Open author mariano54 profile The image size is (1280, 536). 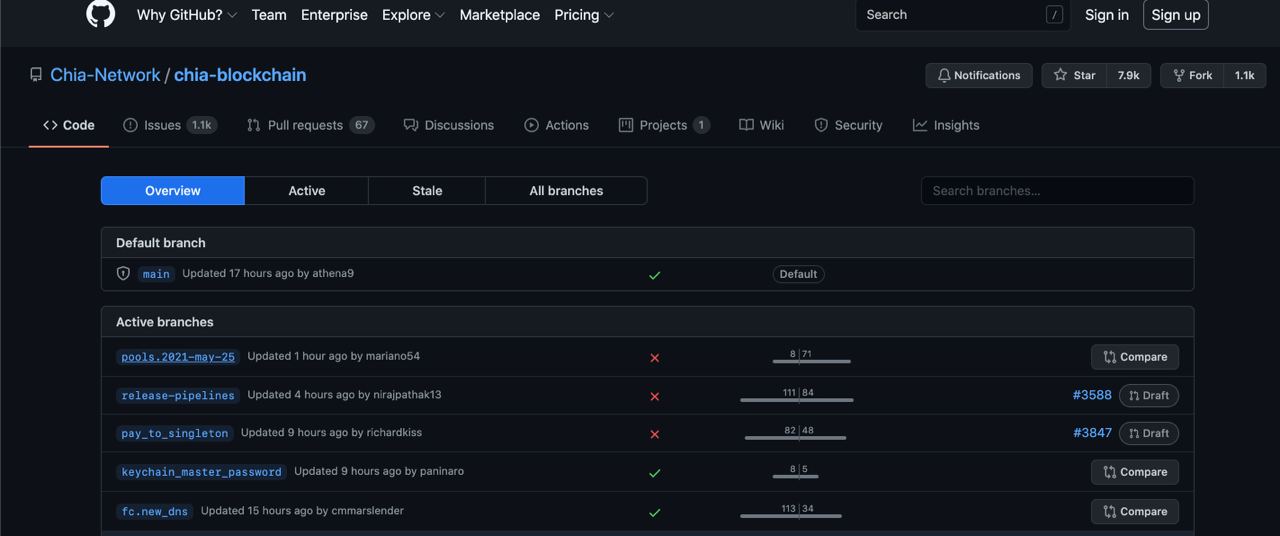coord(393,356)
